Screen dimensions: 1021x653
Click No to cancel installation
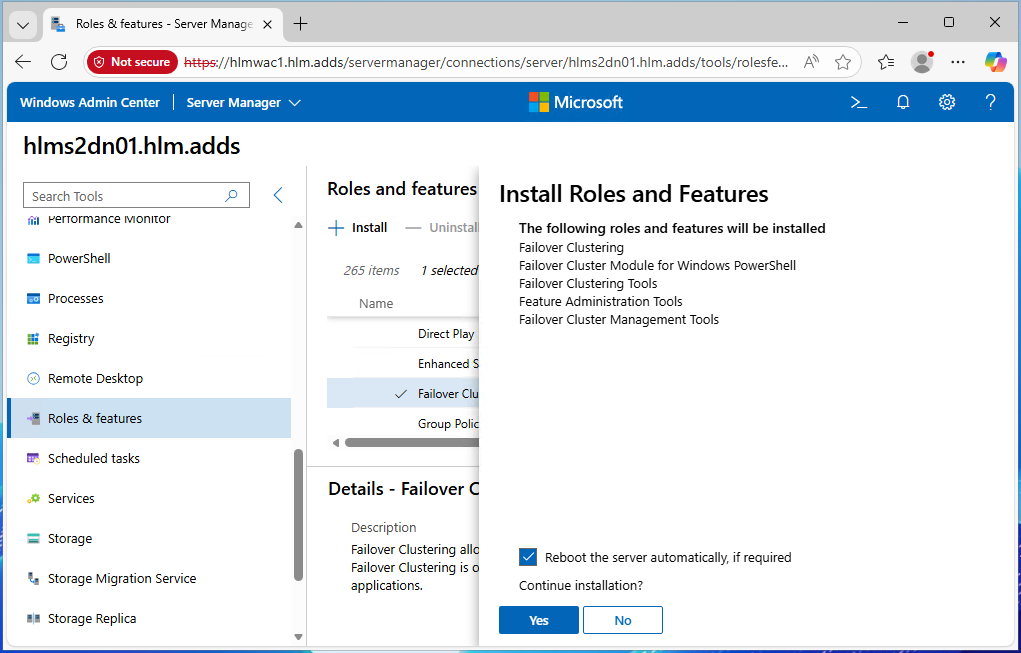(x=622, y=620)
